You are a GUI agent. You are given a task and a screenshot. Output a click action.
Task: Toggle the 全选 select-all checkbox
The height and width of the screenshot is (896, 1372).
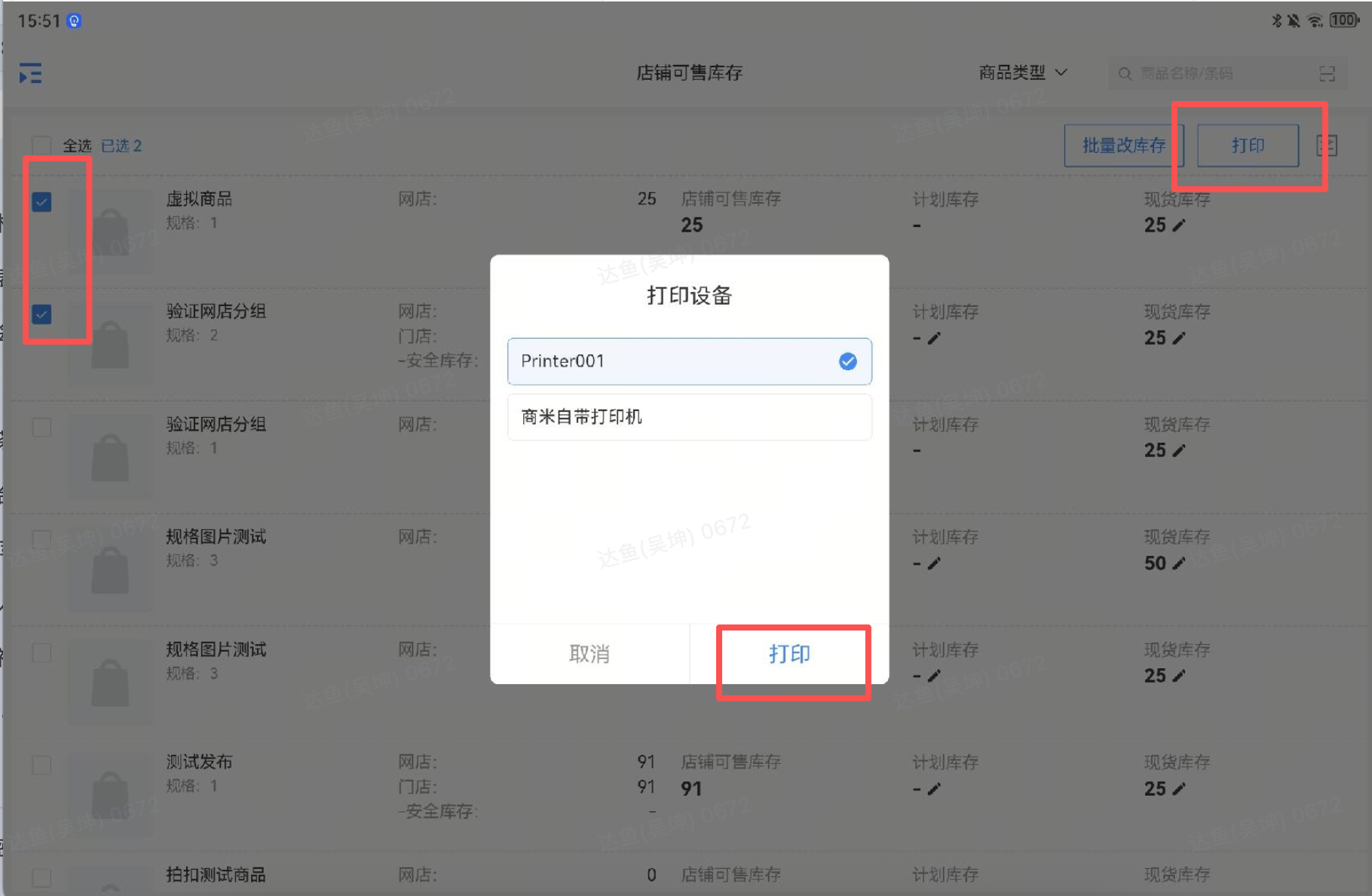(x=41, y=146)
